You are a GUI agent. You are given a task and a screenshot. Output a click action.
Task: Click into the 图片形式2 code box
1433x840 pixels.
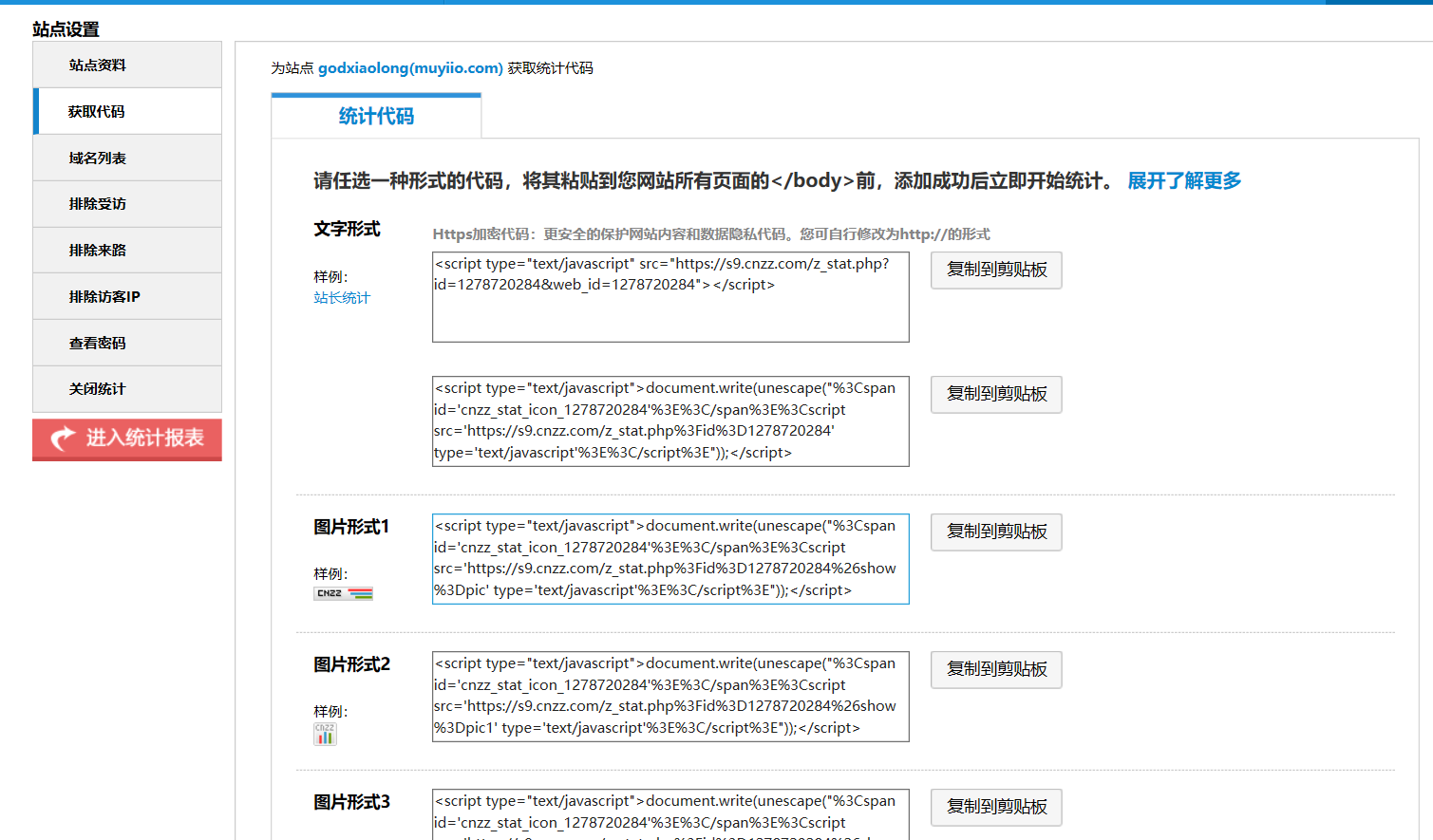(670, 697)
